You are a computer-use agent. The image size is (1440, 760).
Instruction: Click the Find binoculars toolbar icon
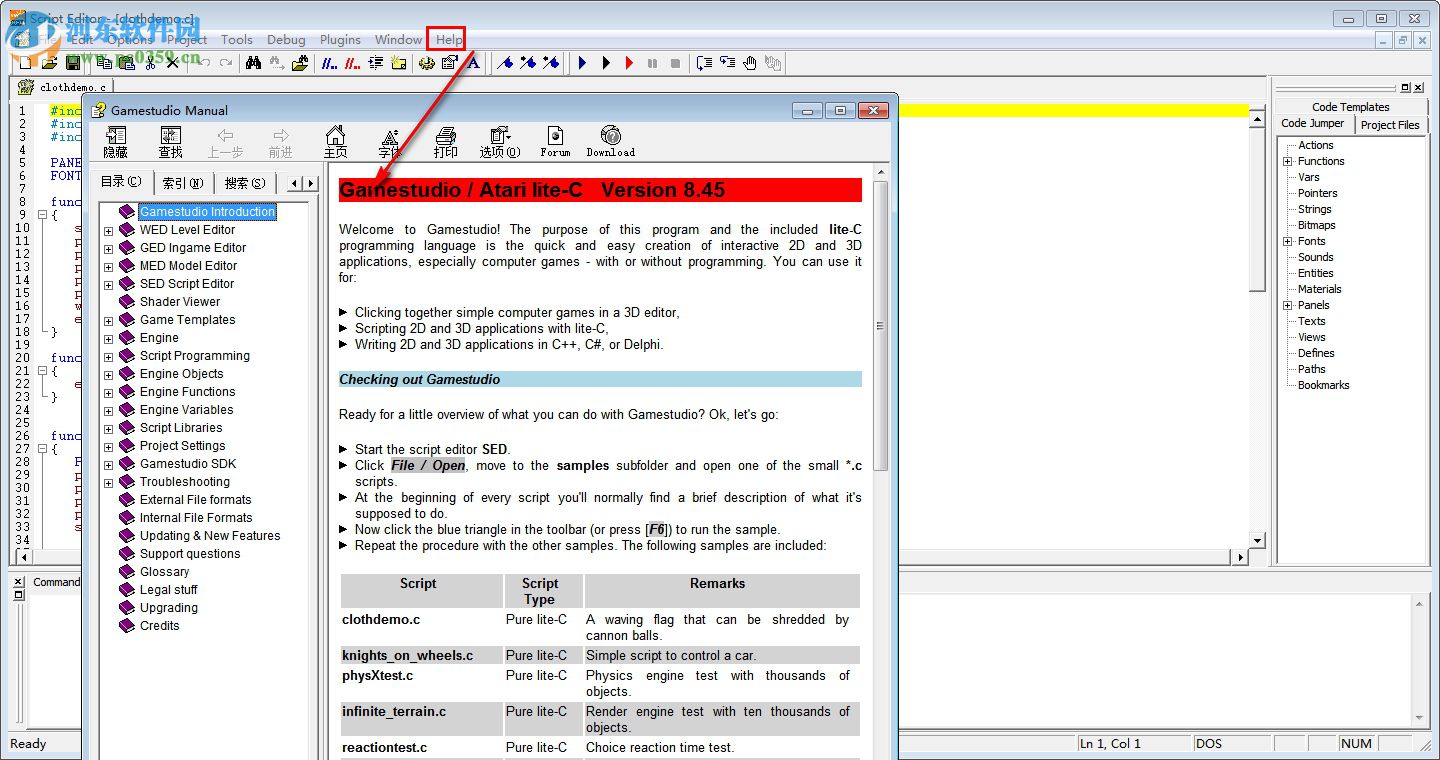point(253,63)
